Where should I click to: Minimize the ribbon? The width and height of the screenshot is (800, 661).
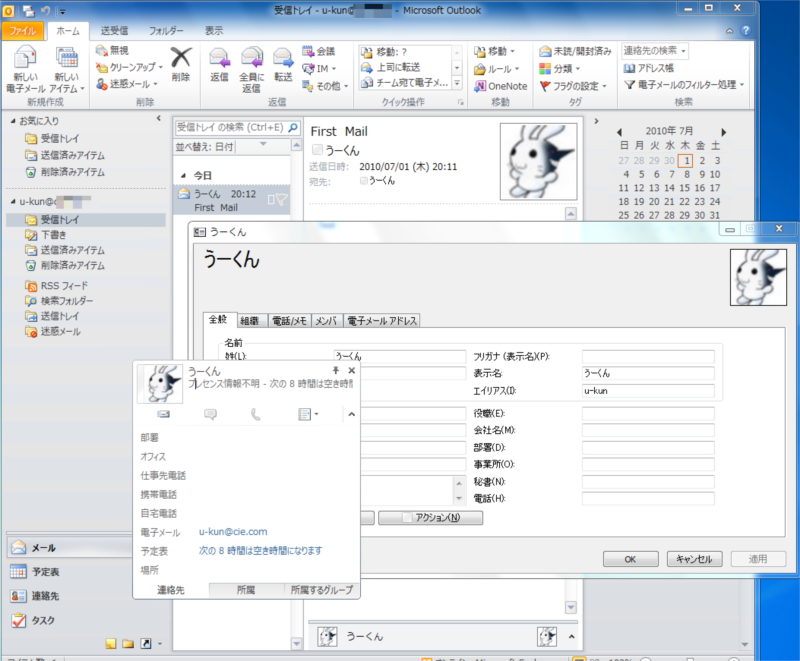tap(730, 31)
